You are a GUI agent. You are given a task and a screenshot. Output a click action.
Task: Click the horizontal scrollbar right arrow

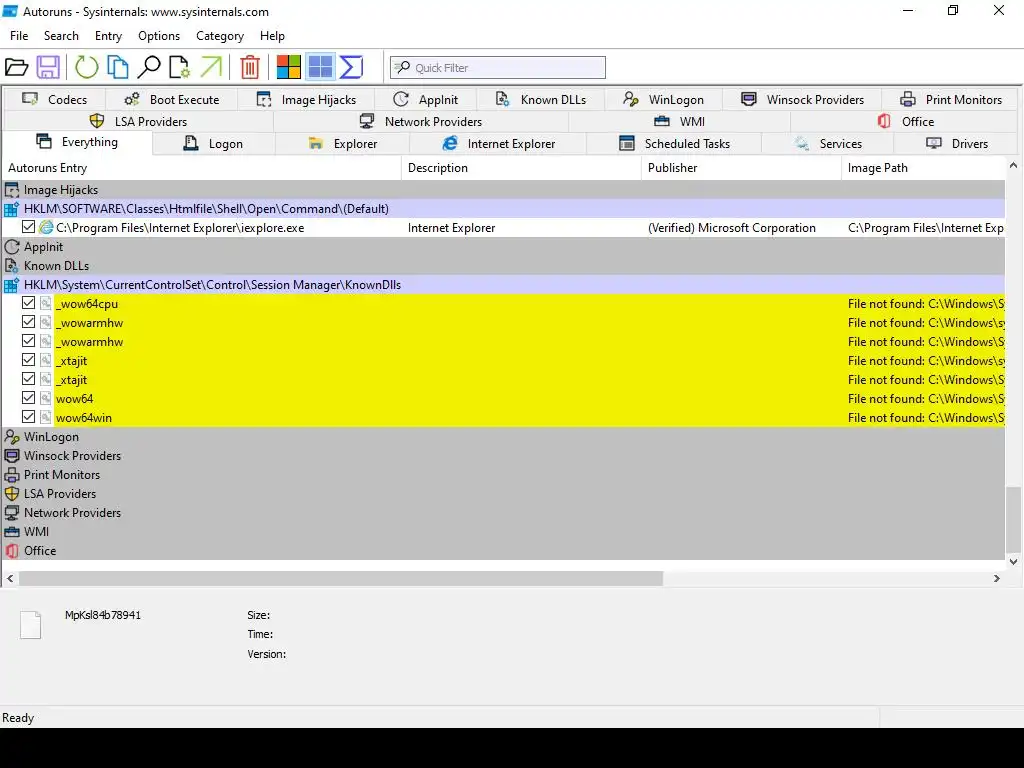[x=997, y=579]
